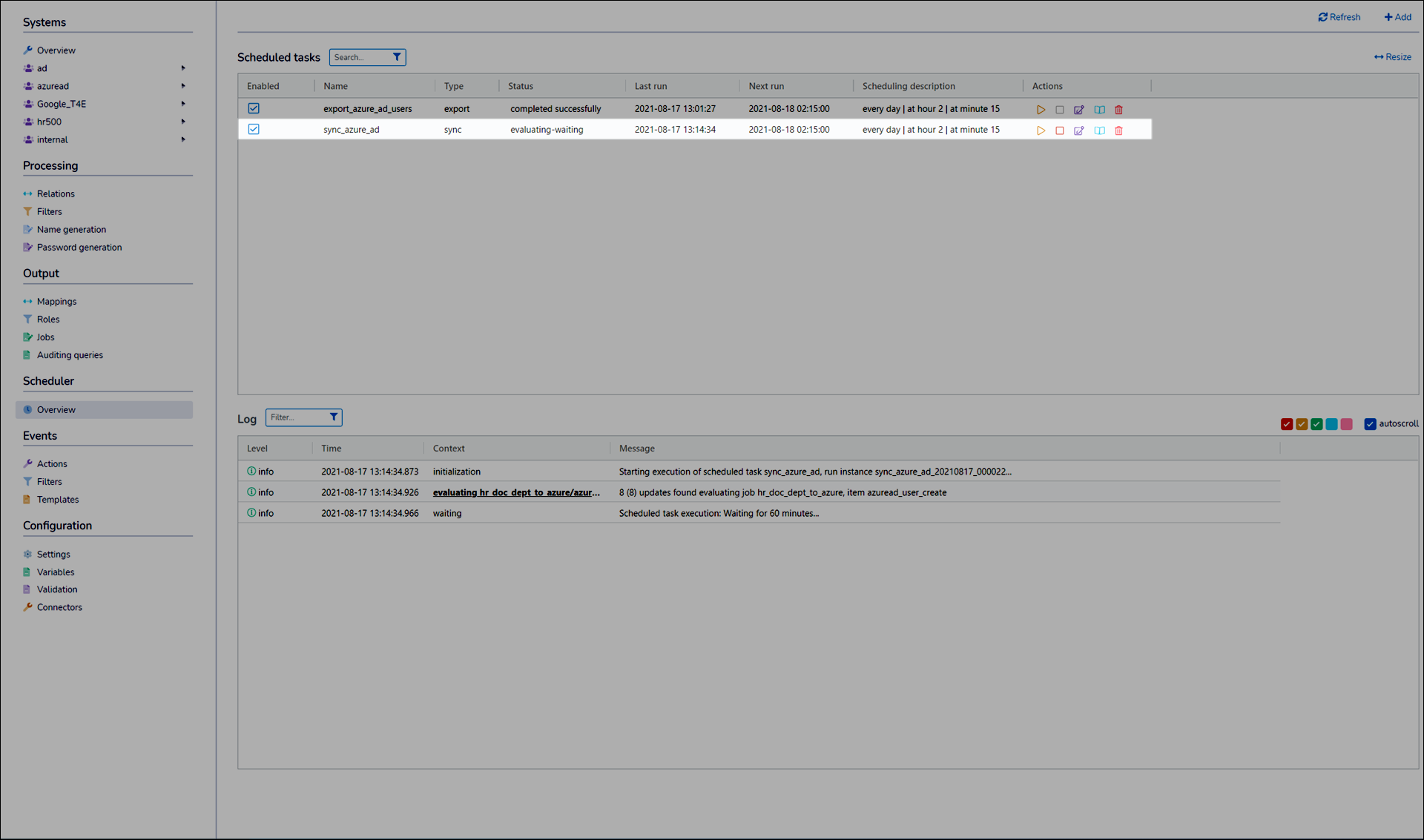Open the evaluating hr_doc_dept_to_azure context link
This screenshot has width=1424, height=840.
coord(516,492)
